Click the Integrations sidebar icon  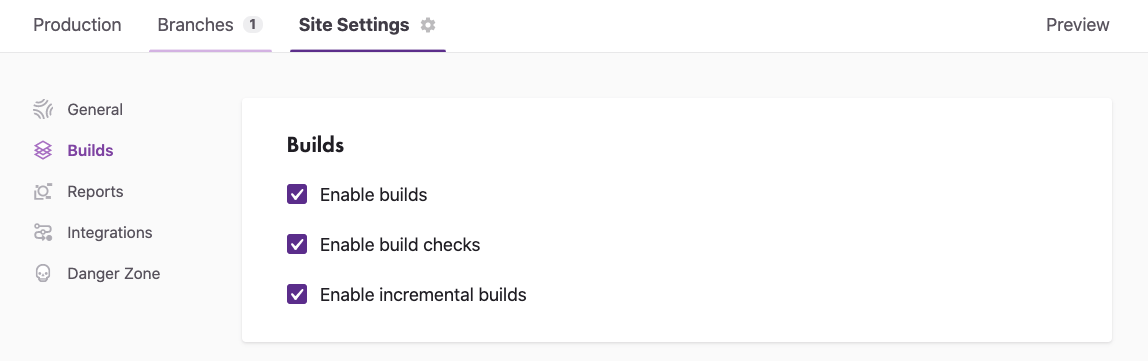tap(43, 233)
